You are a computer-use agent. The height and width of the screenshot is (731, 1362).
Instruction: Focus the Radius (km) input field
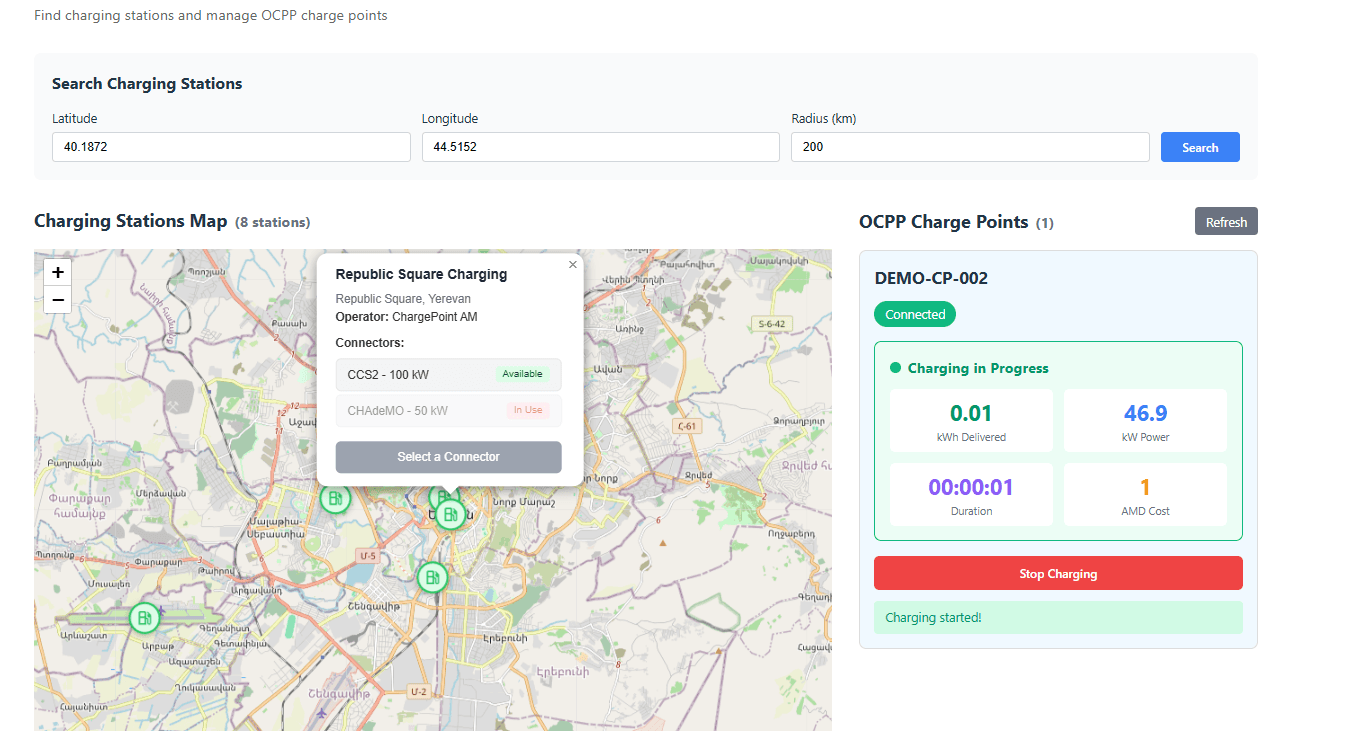[x=970, y=147]
